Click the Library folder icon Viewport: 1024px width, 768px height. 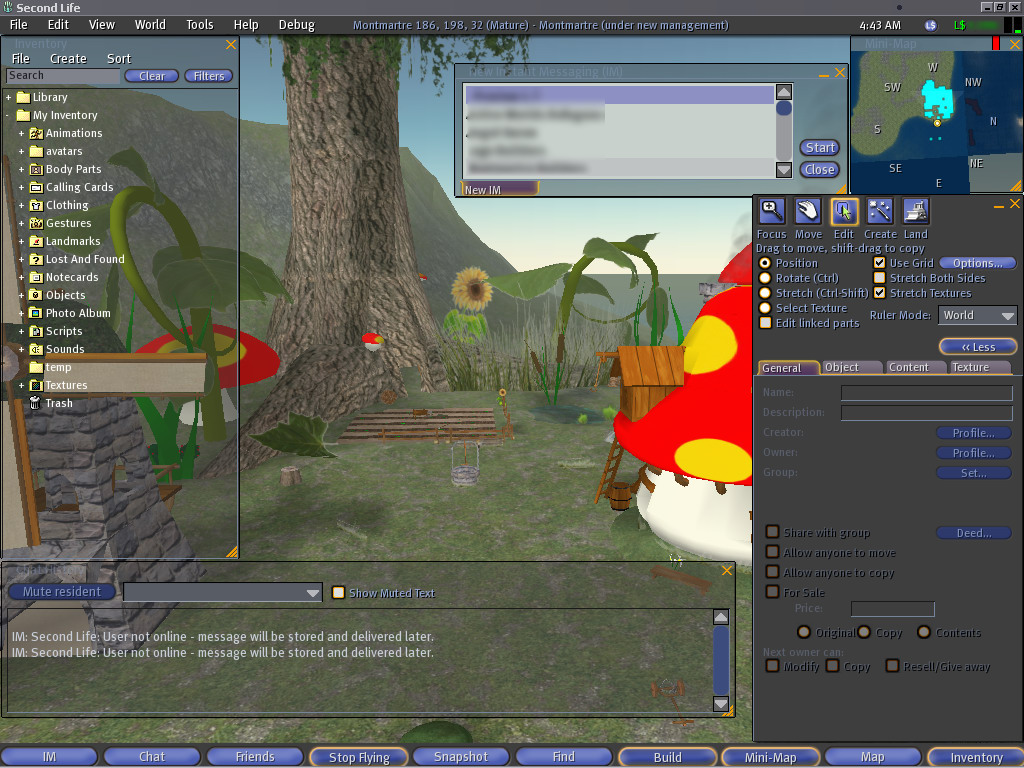pyautogui.click(x=24, y=97)
